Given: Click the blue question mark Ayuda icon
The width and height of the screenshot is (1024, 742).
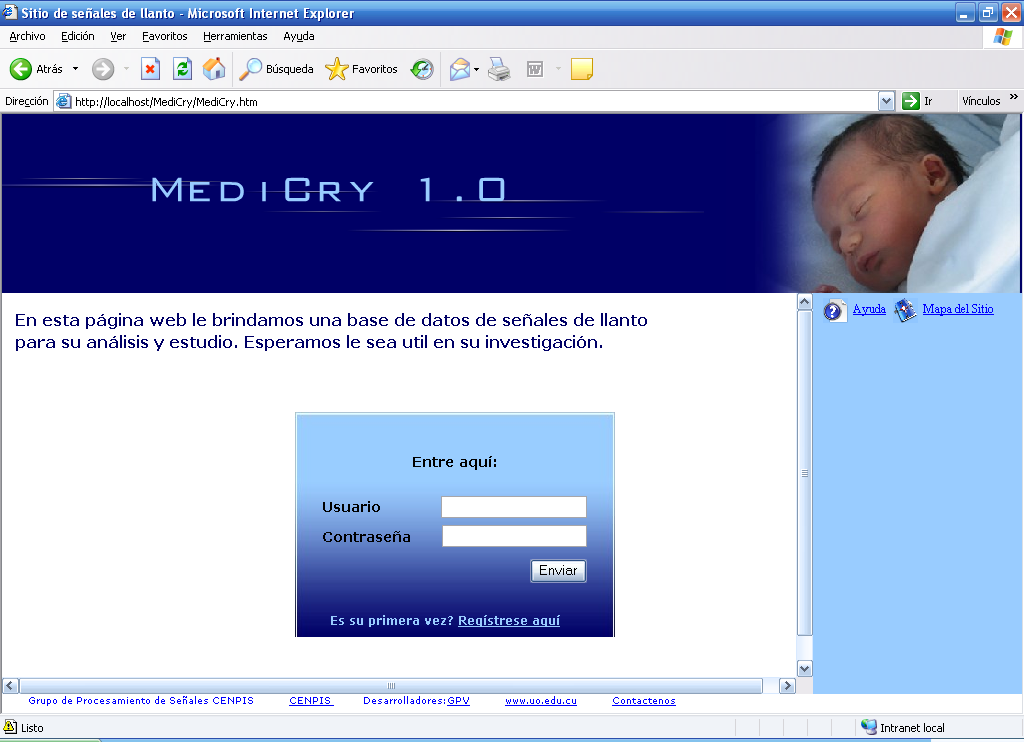Looking at the screenshot, I should click(x=835, y=311).
